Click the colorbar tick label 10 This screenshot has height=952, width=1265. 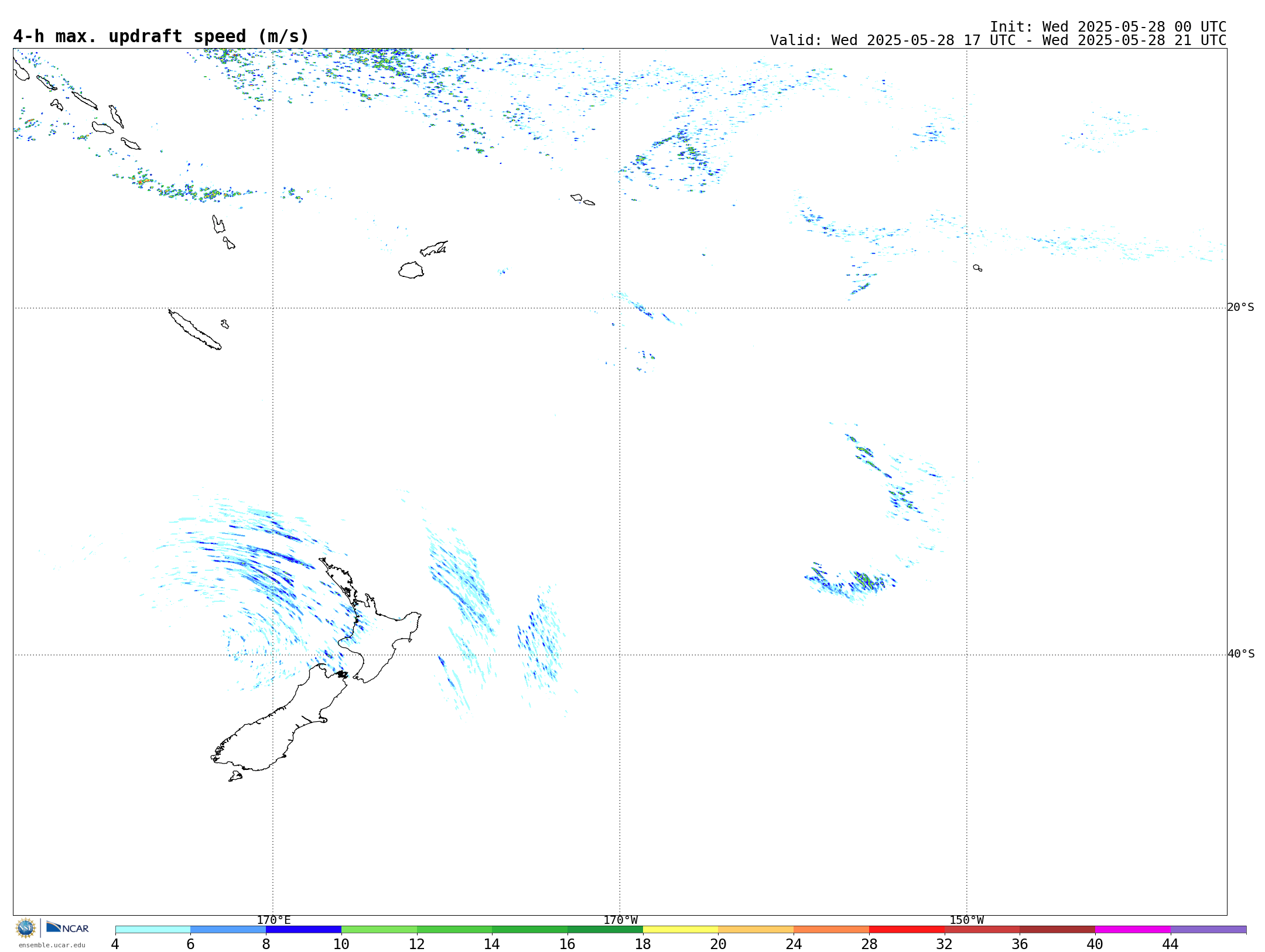point(341,944)
